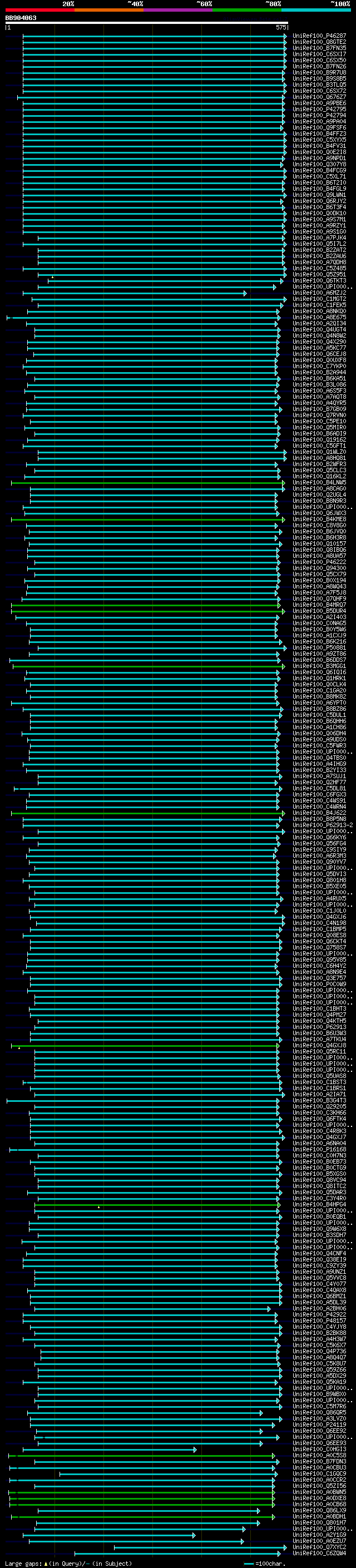Click the =100char. scale legend
The image size is (356, 1568).
pyautogui.click(x=264, y=1563)
